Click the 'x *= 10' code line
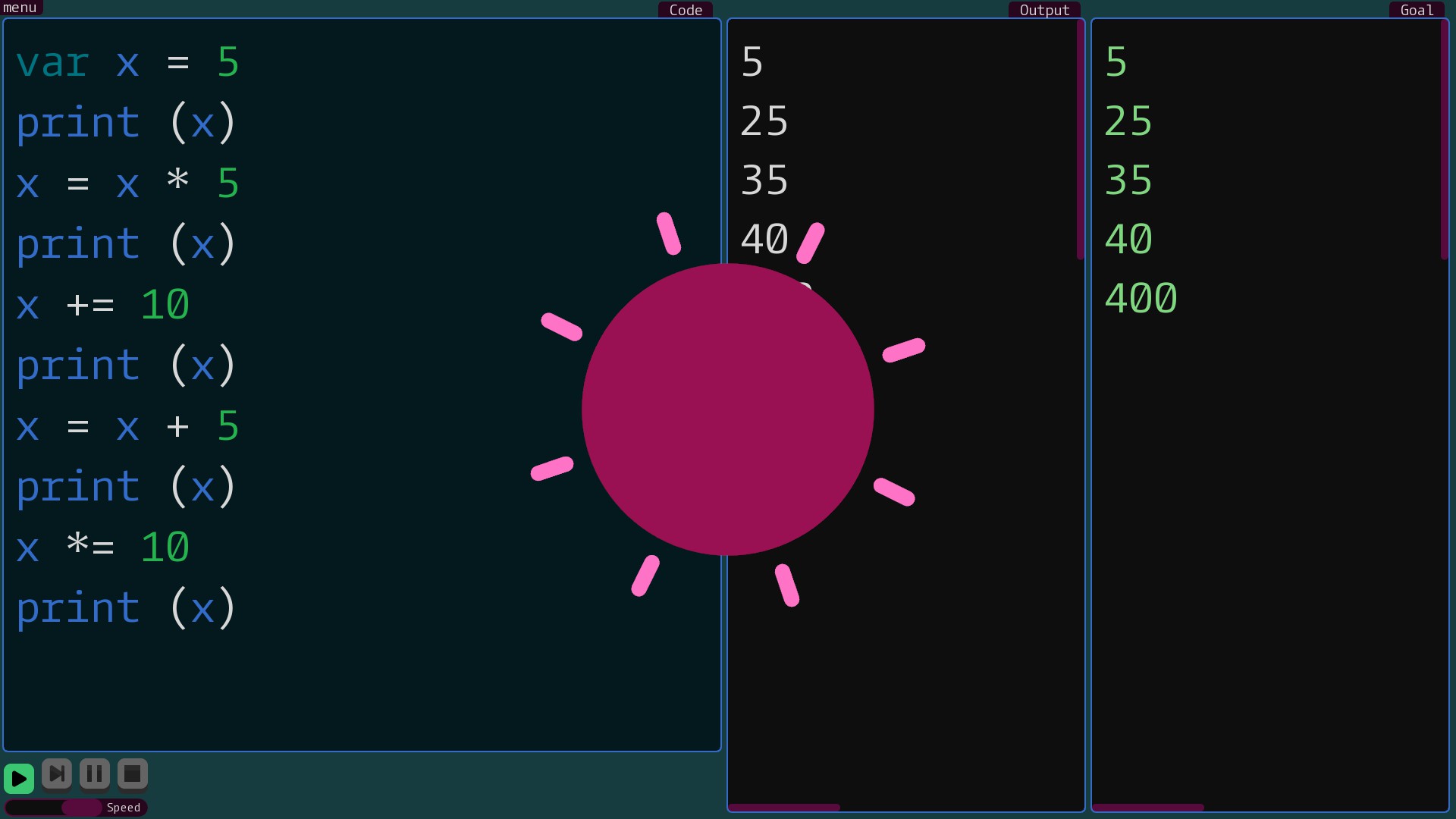Image resolution: width=1456 pixels, height=819 pixels. pyautogui.click(x=102, y=548)
